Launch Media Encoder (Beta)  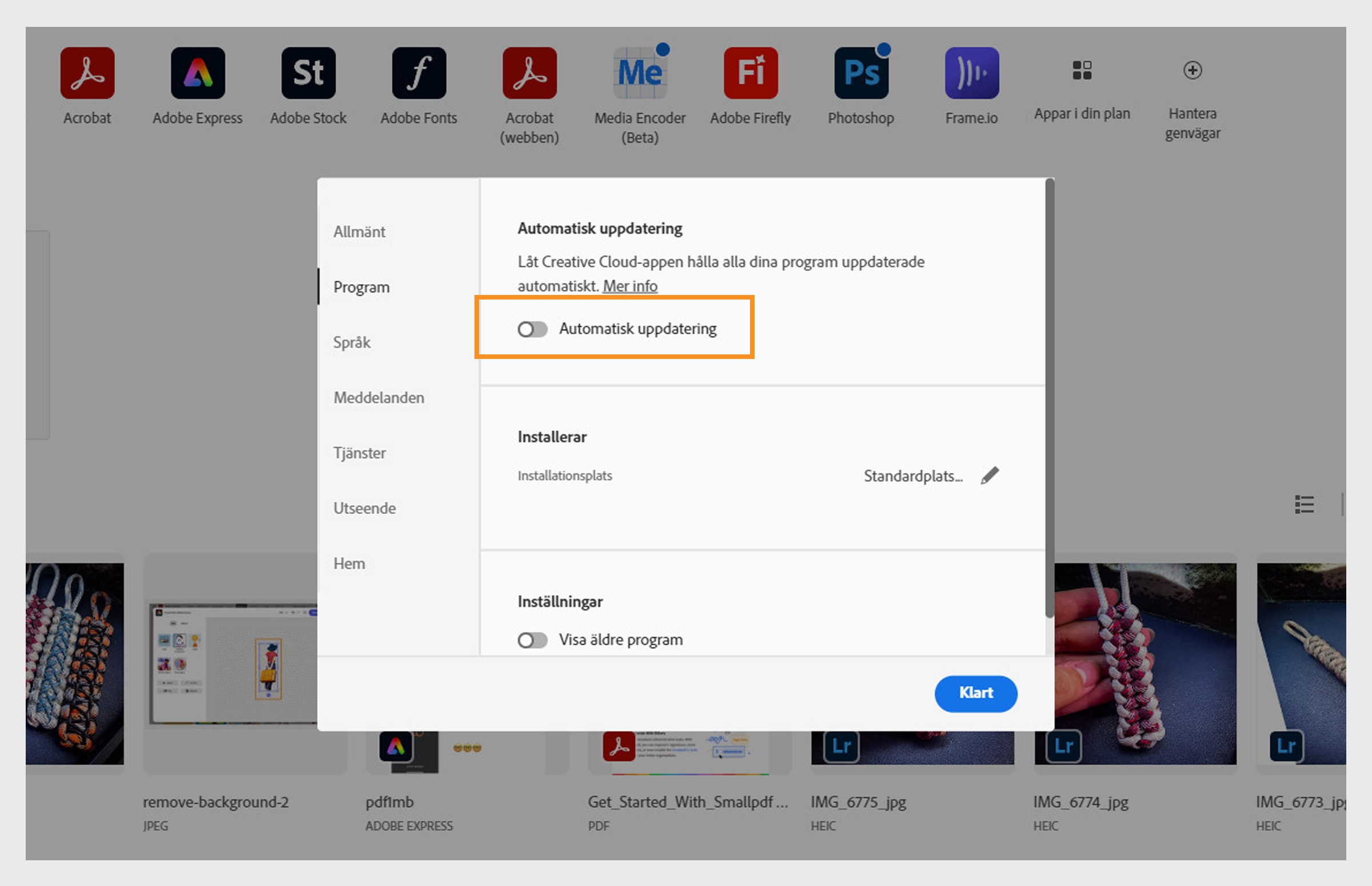[640, 73]
